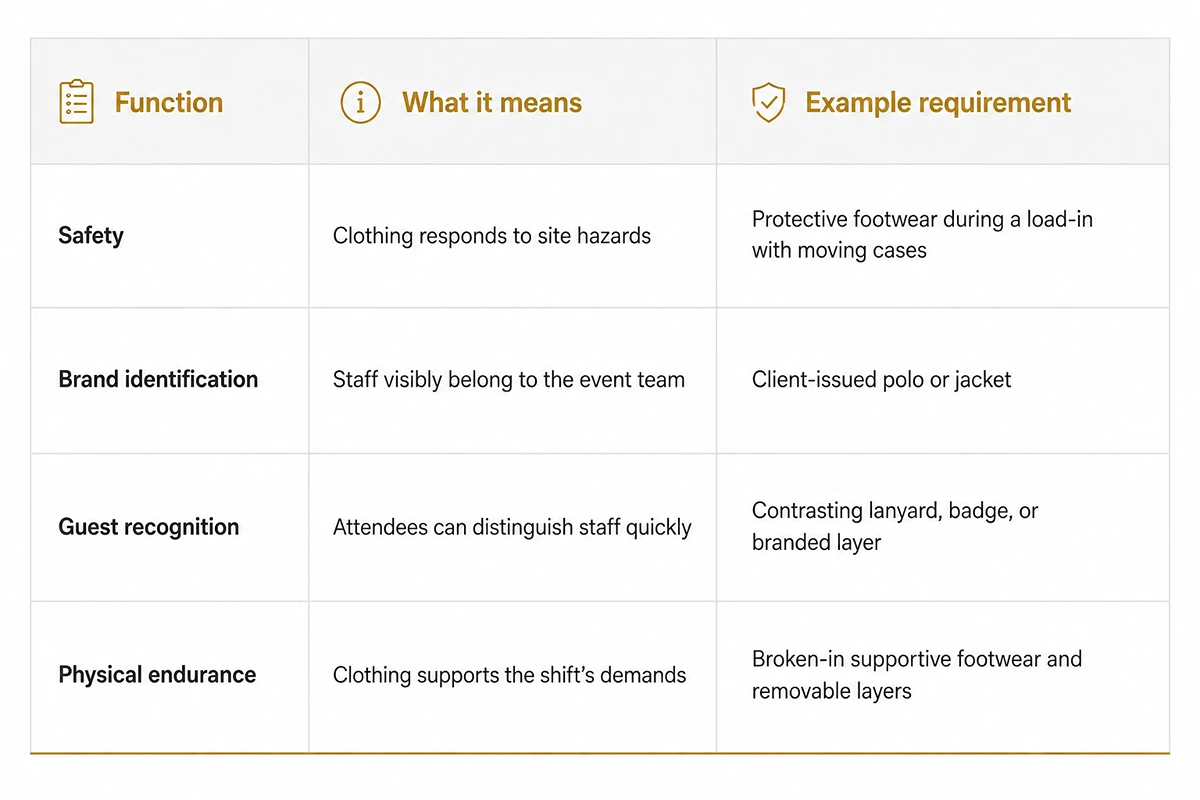Click the contrasting lanyard example text
1200x800 pixels.
[895, 526]
